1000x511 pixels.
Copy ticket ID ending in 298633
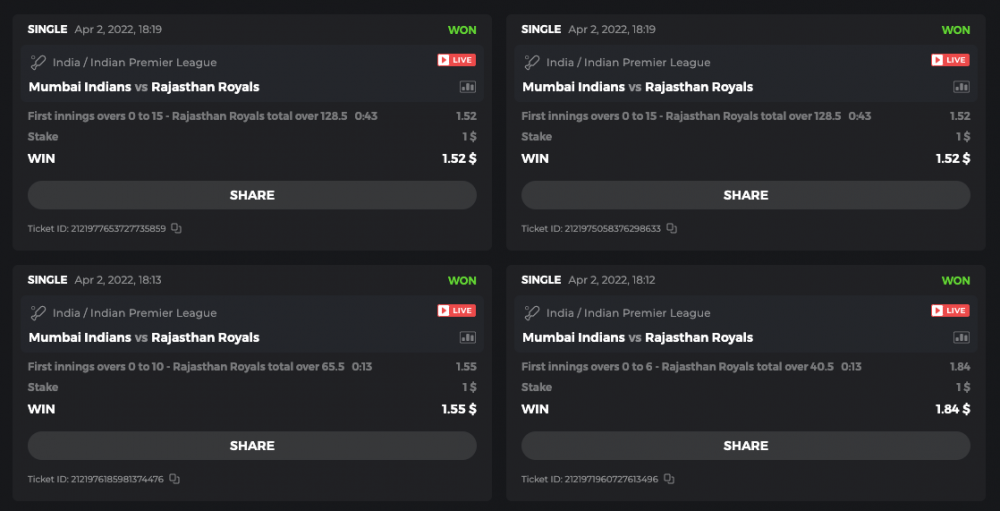tap(671, 228)
